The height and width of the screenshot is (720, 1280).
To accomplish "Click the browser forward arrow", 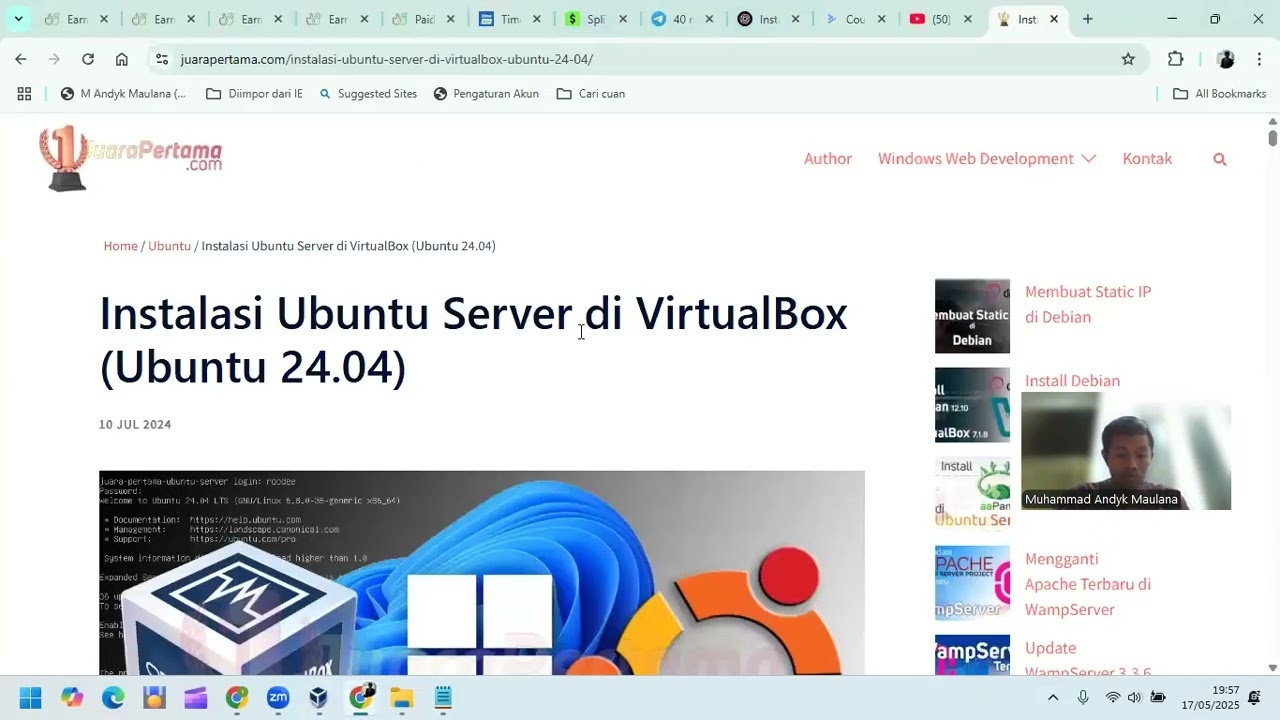I will click(x=54, y=59).
